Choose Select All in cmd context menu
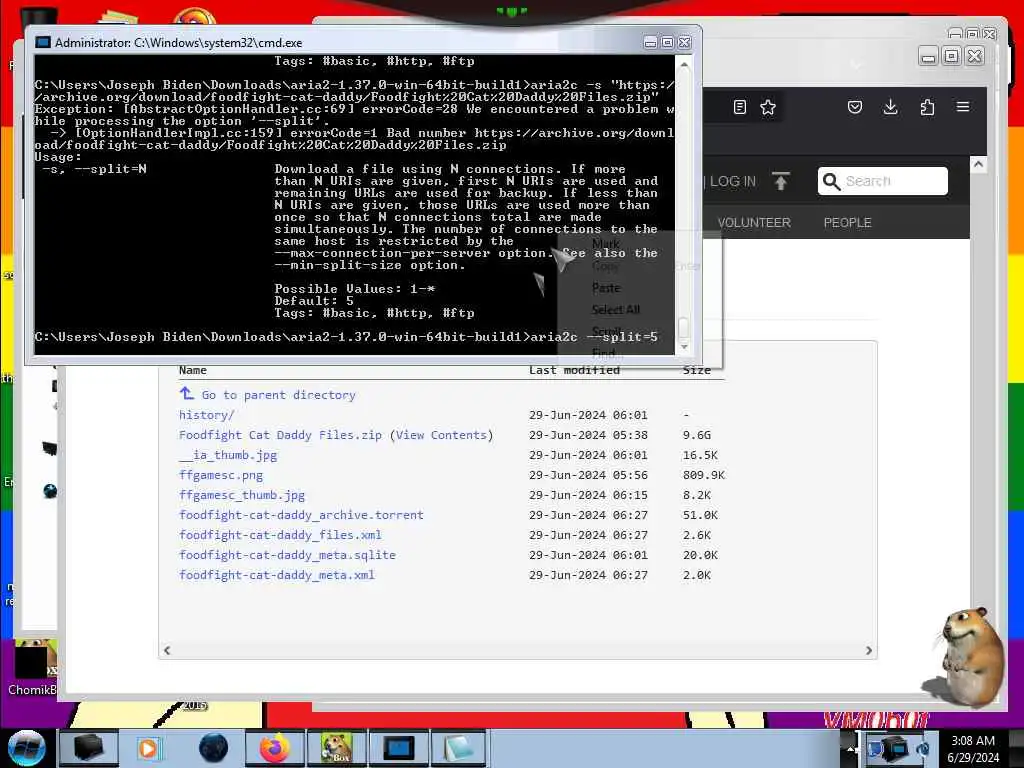This screenshot has height=768, width=1024. click(x=616, y=310)
